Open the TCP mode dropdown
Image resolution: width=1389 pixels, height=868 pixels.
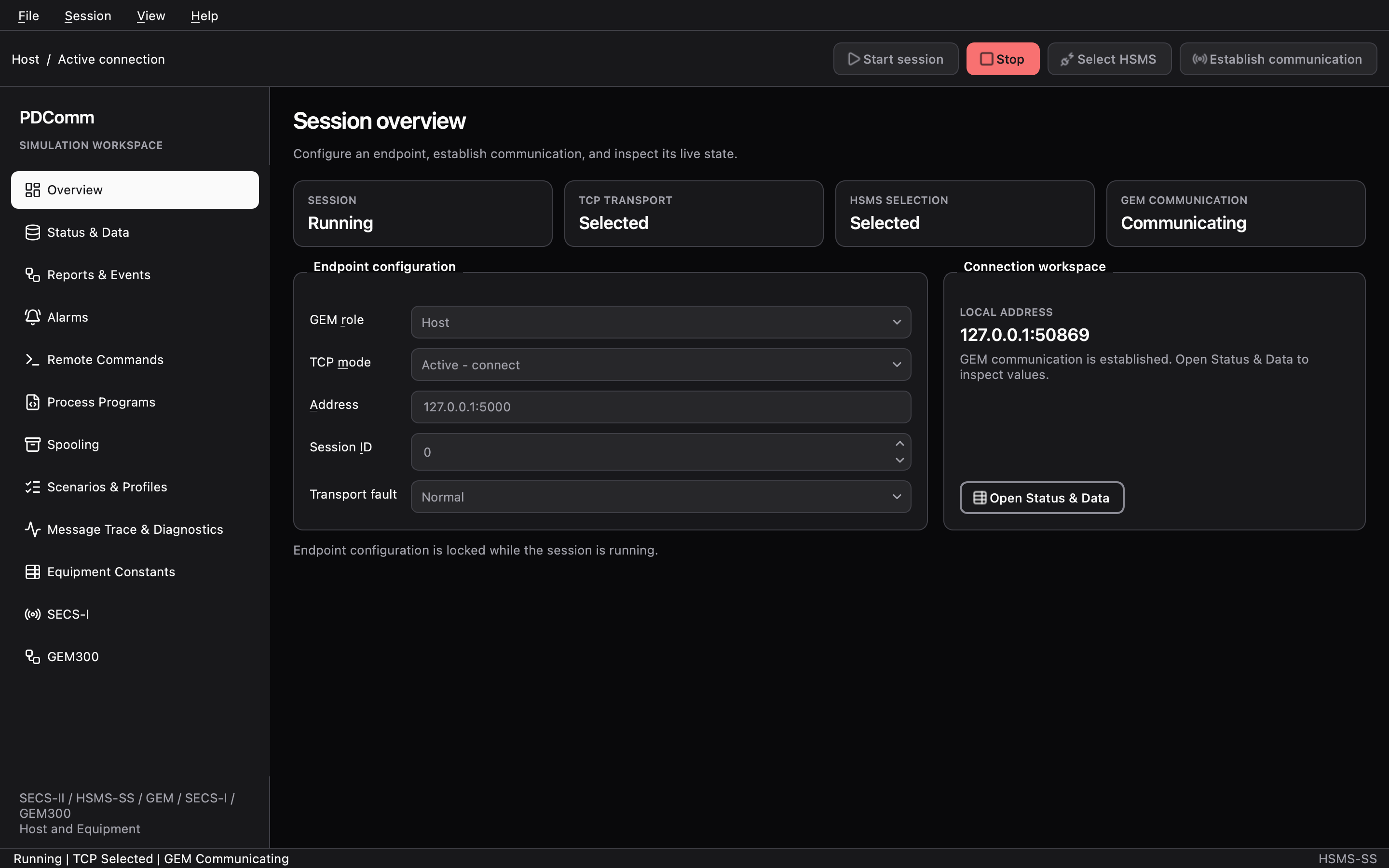pyautogui.click(x=661, y=365)
